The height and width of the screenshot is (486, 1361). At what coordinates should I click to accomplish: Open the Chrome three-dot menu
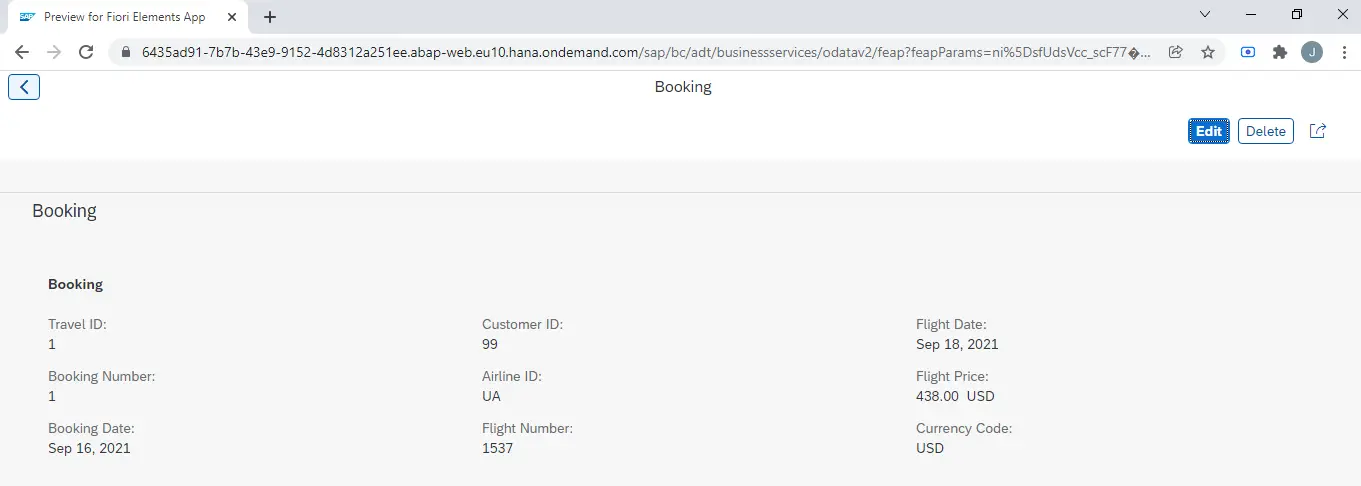click(1341, 52)
